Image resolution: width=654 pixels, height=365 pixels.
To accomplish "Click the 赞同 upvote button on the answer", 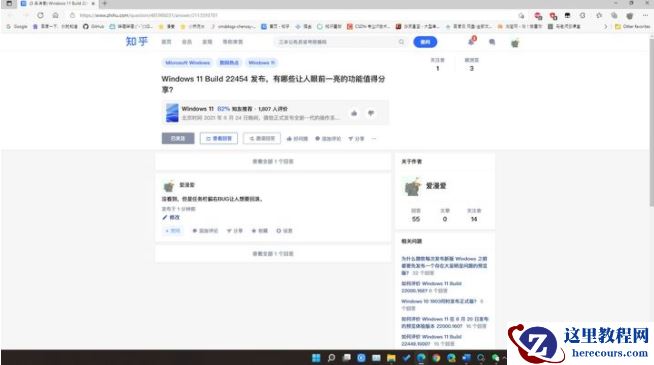I will coord(173,231).
